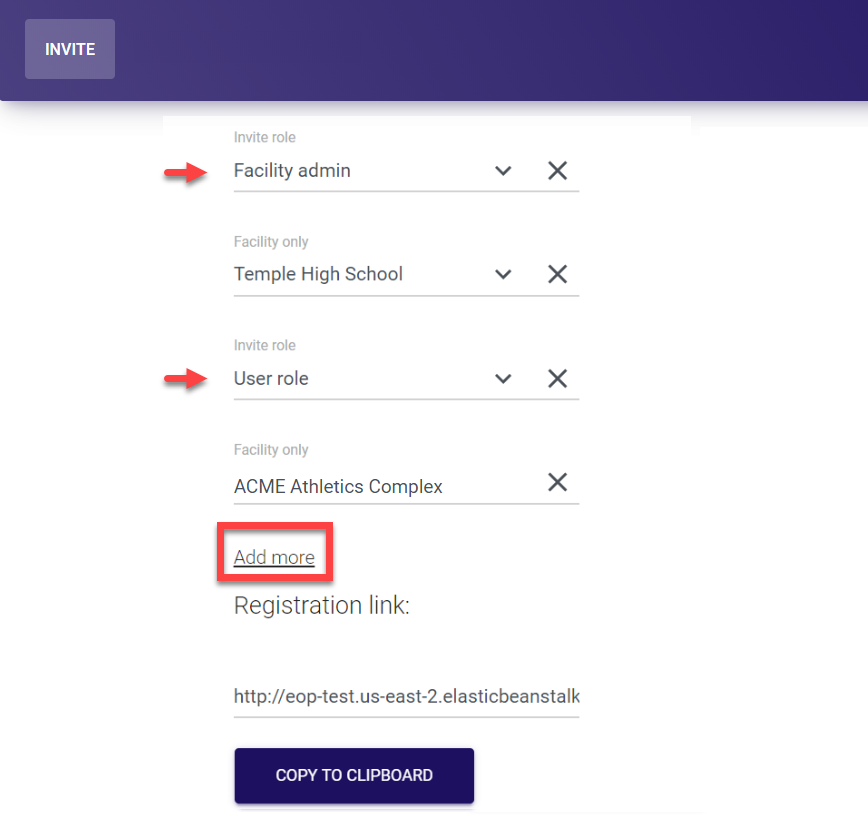Click Facility only label above ACME Athletics Complex
Image resolution: width=868 pixels, height=816 pixels.
click(271, 450)
